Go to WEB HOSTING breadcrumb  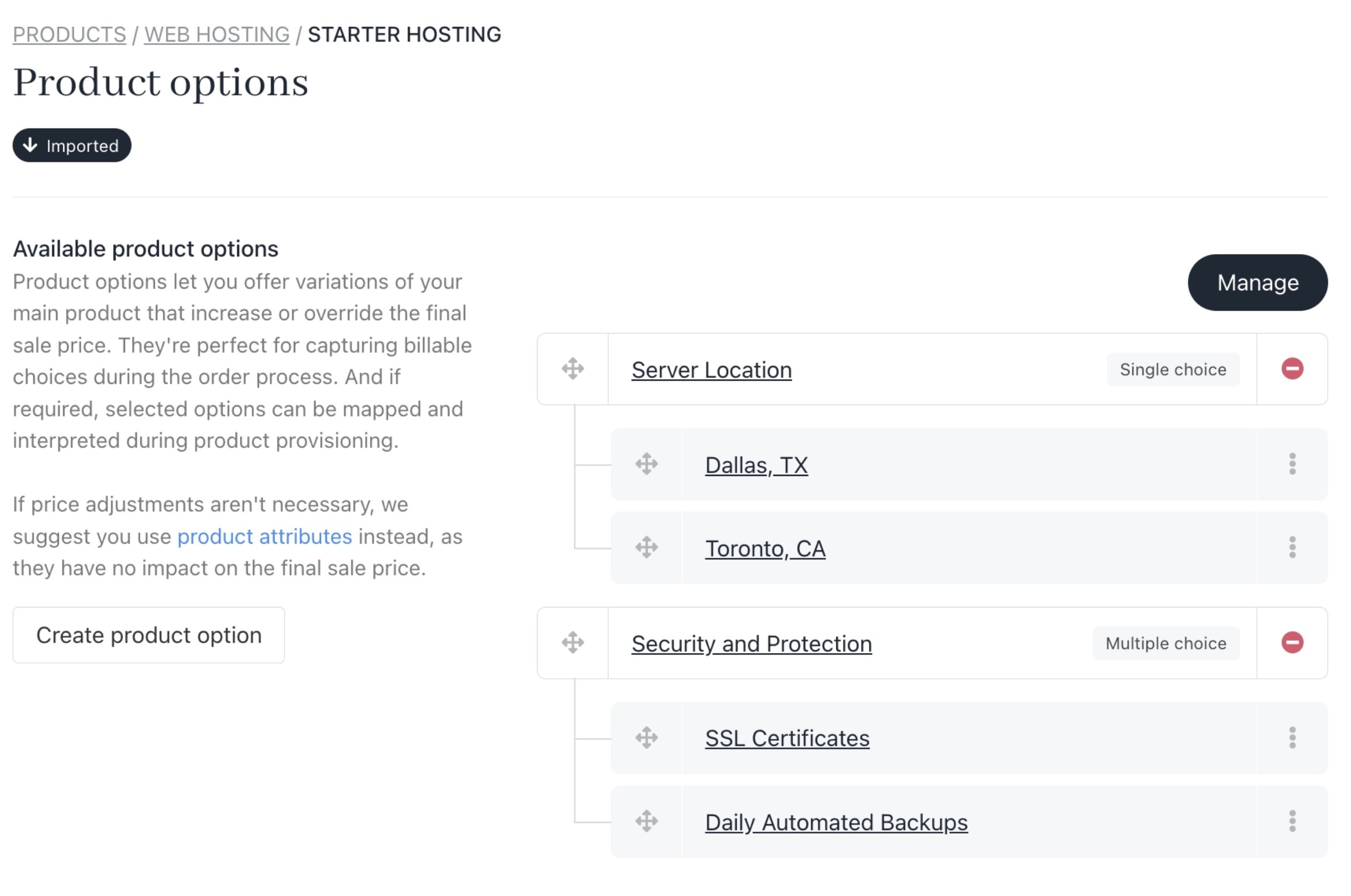click(x=217, y=34)
